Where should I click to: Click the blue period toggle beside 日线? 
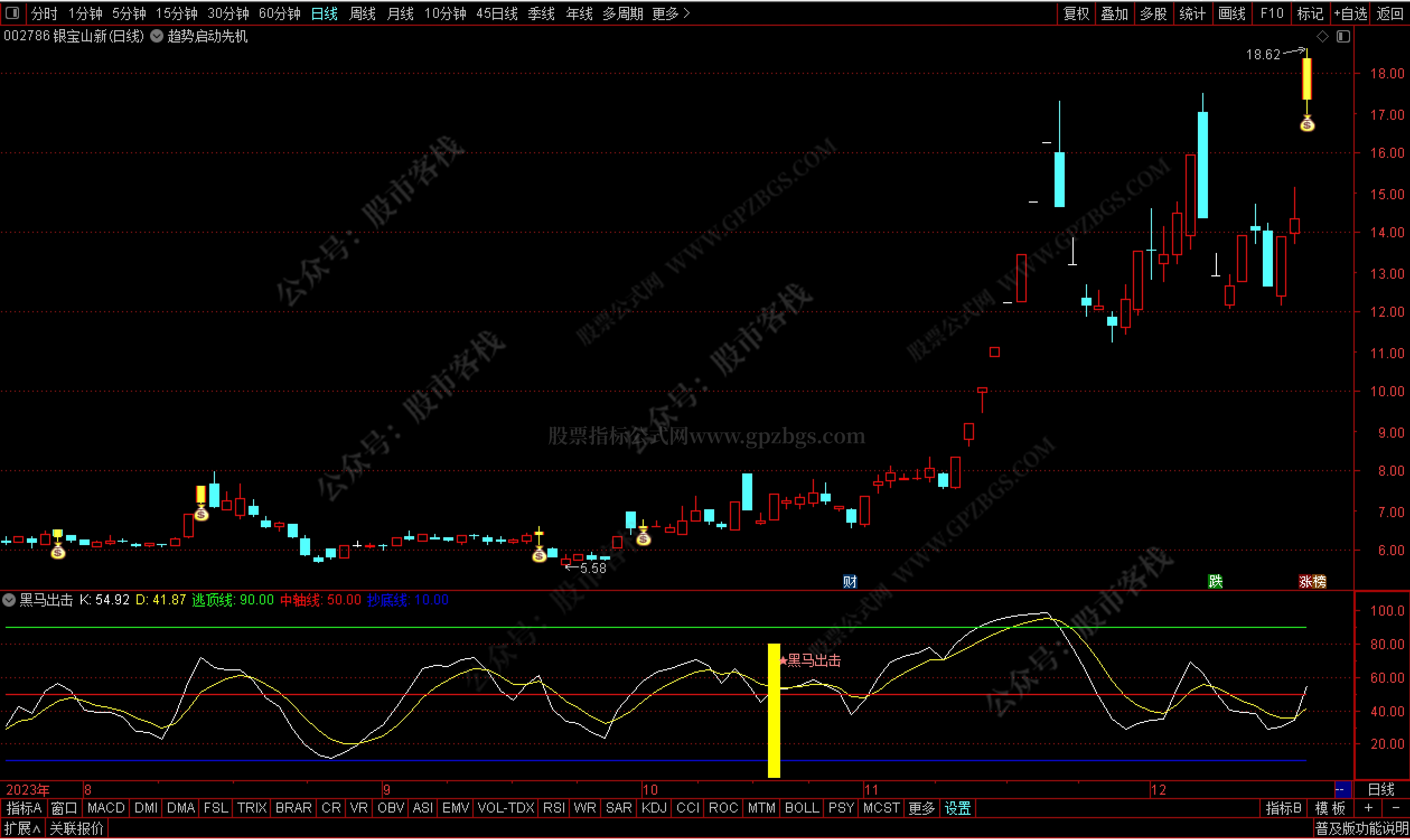[x=1343, y=789]
